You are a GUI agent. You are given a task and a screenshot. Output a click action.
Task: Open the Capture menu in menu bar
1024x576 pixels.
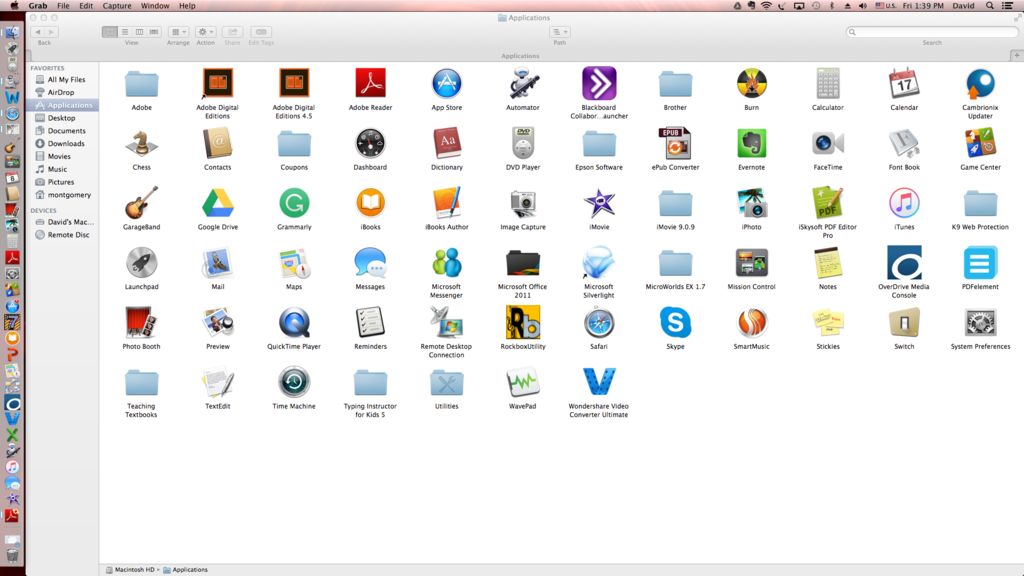117,6
